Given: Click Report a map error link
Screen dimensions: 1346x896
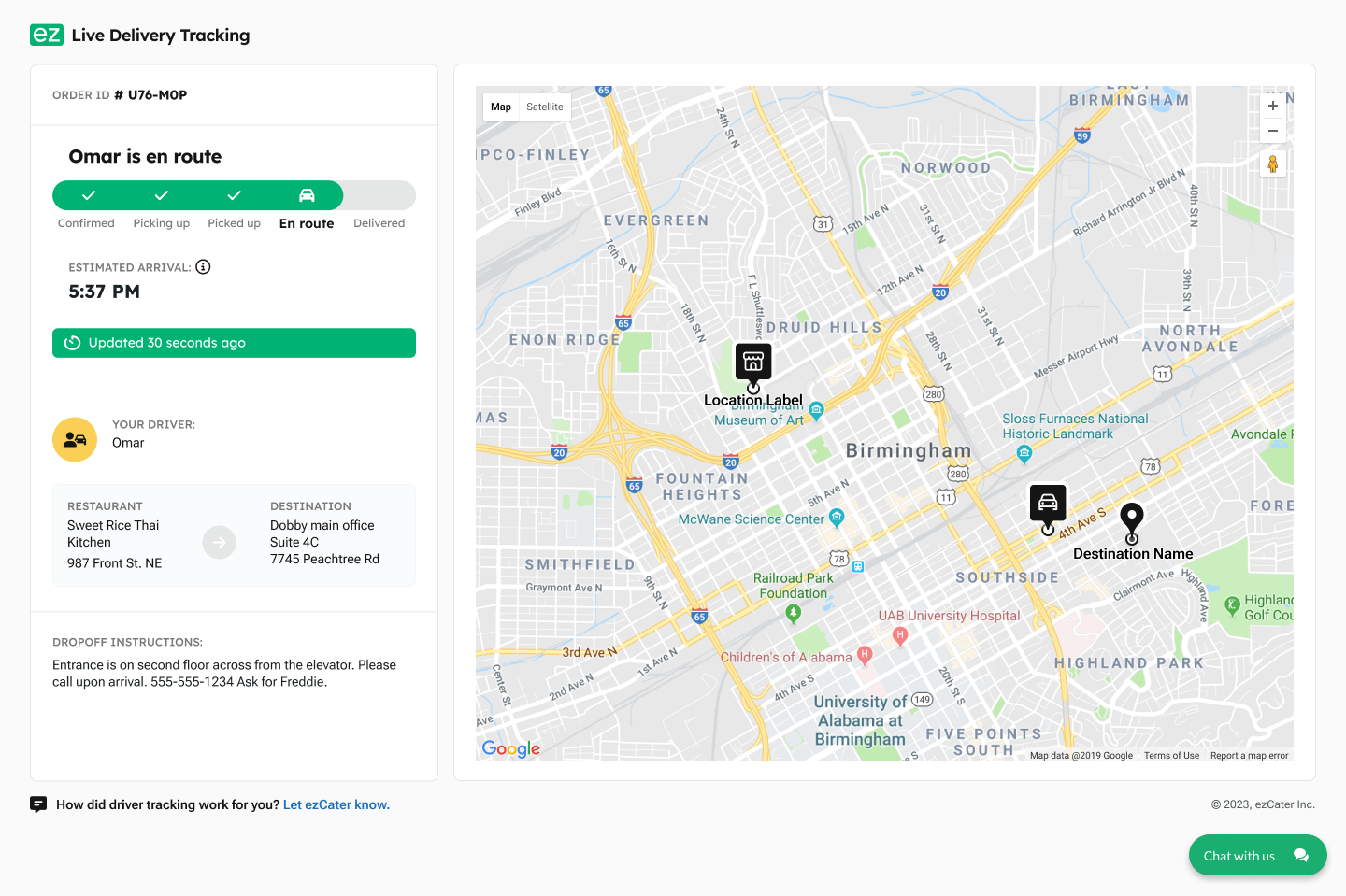Looking at the screenshot, I should pyautogui.click(x=1249, y=756).
